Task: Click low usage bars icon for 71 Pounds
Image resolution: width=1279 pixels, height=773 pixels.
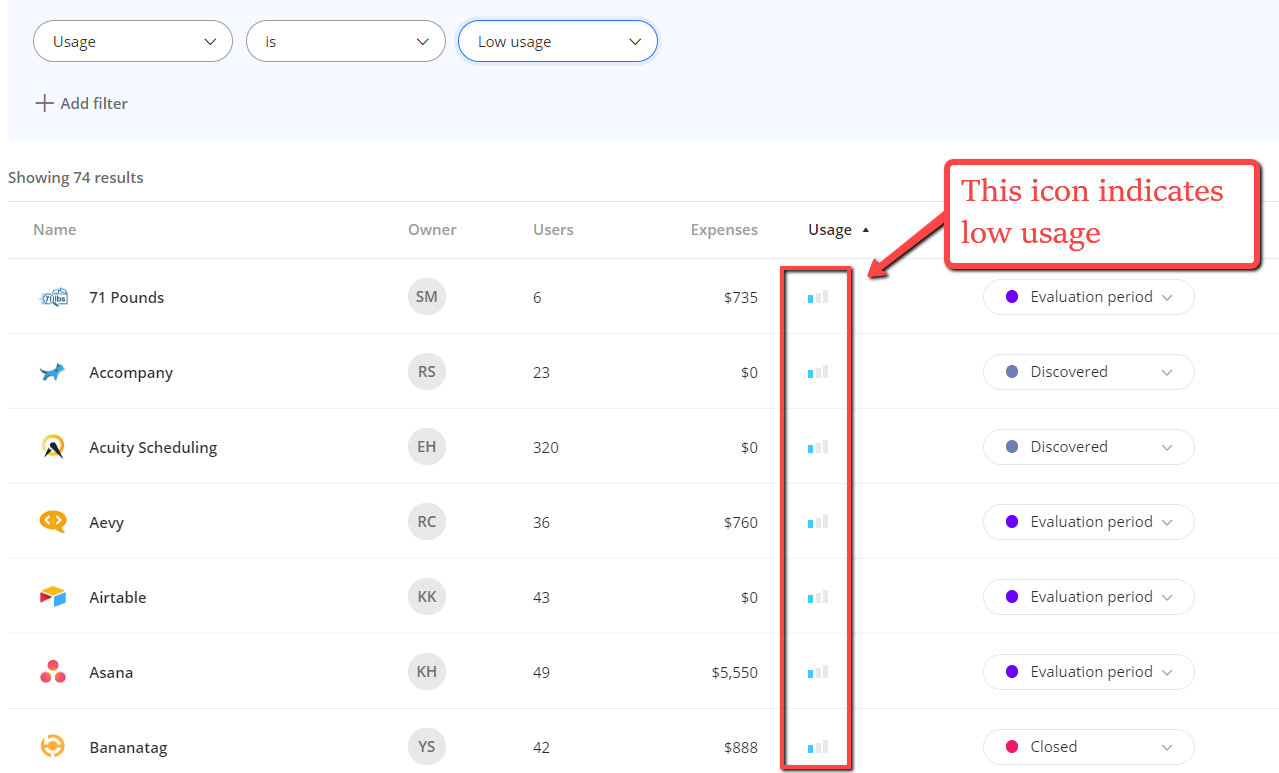Action: tap(818, 297)
